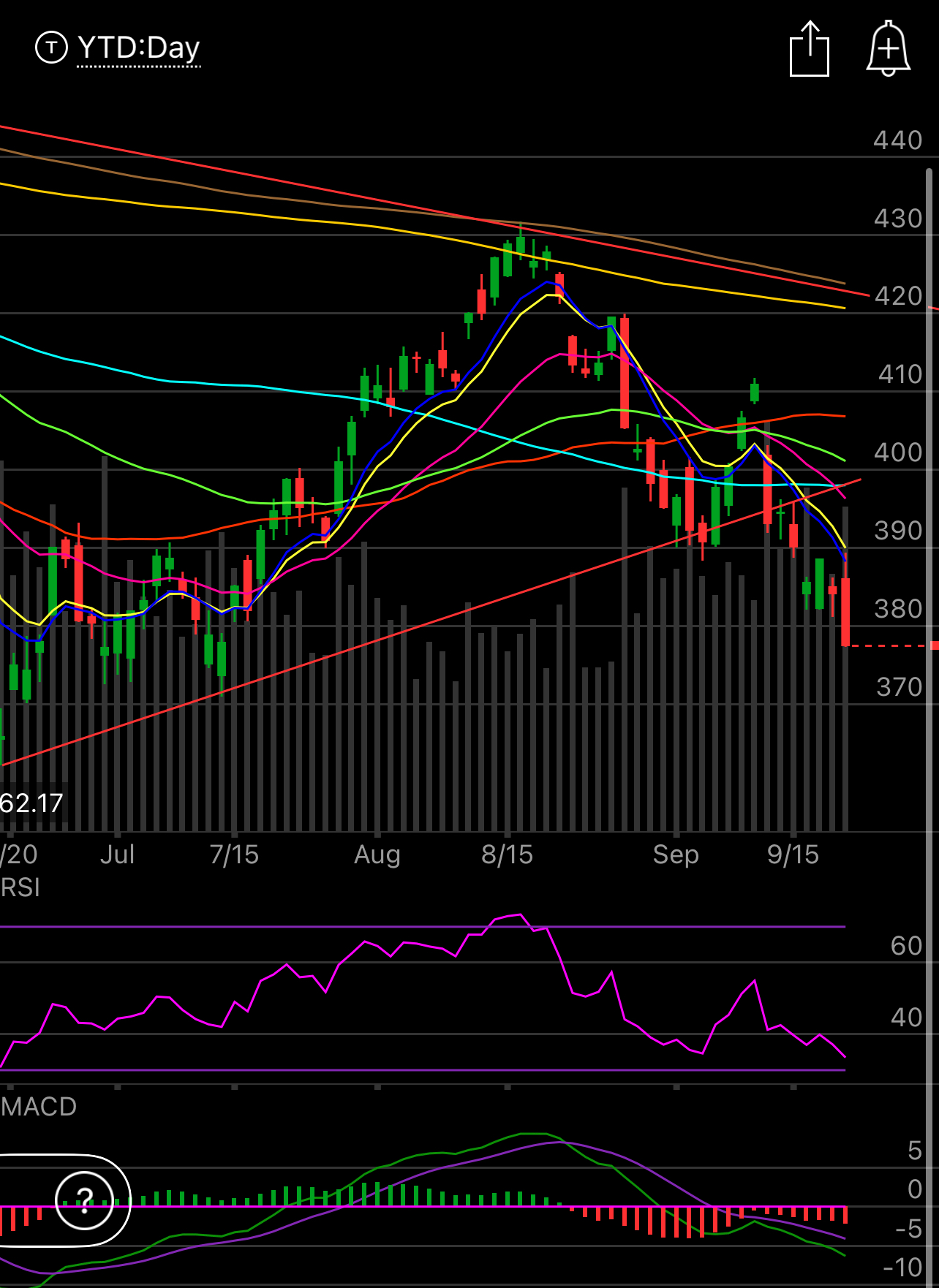Tap the RSI 60 level label
The image size is (939, 1288).
coord(906,946)
